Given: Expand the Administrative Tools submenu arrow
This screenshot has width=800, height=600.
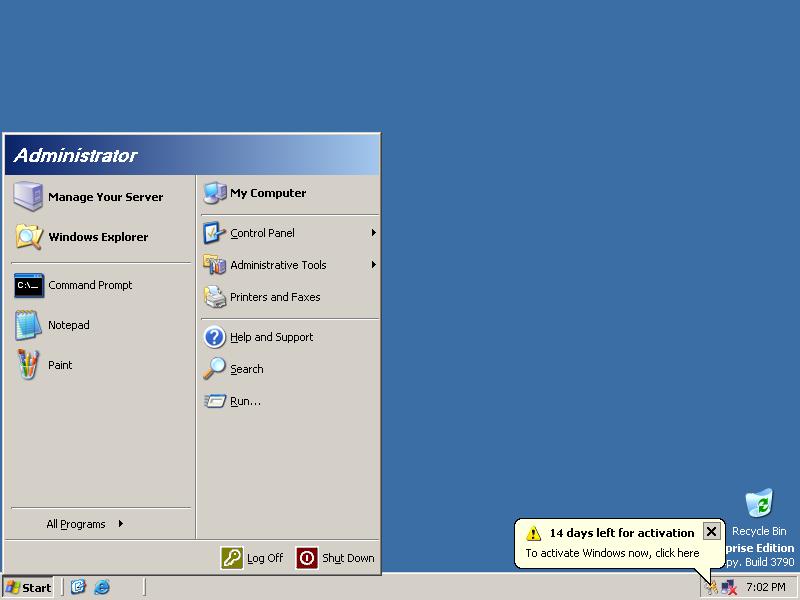Looking at the screenshot, I should click(x=373, y=265).
